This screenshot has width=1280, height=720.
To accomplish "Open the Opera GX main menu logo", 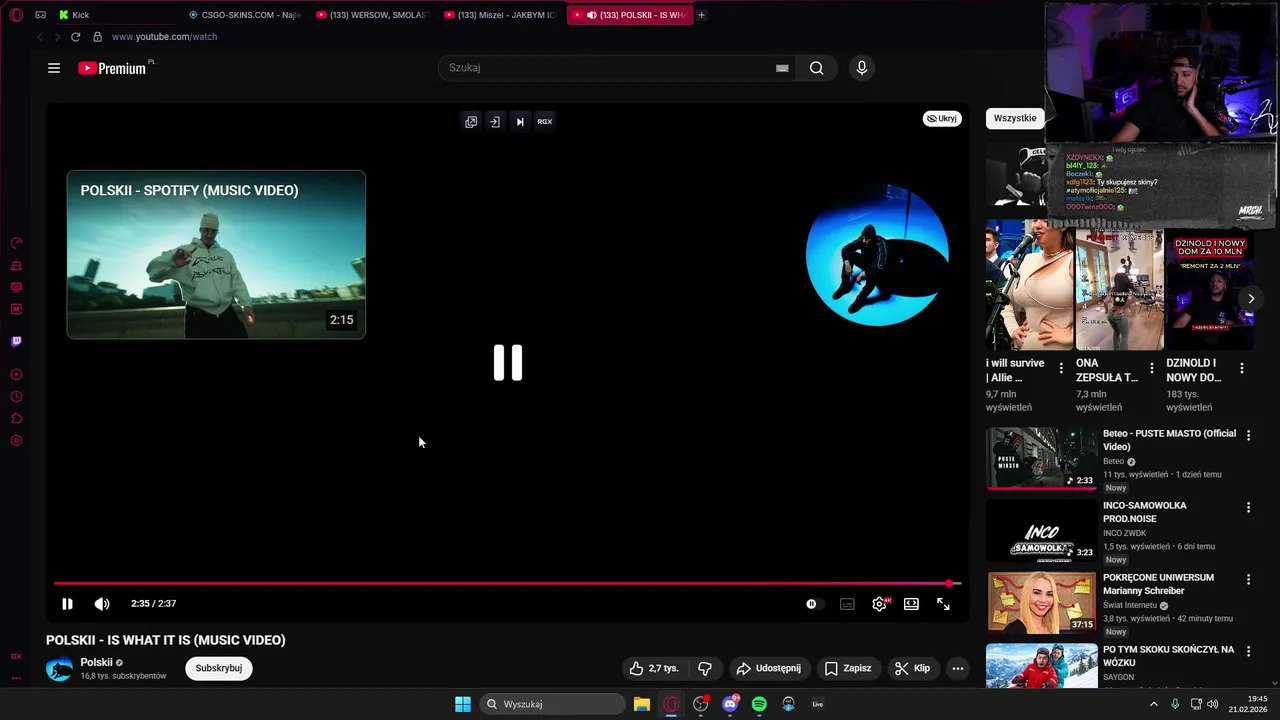I will 16,15.
